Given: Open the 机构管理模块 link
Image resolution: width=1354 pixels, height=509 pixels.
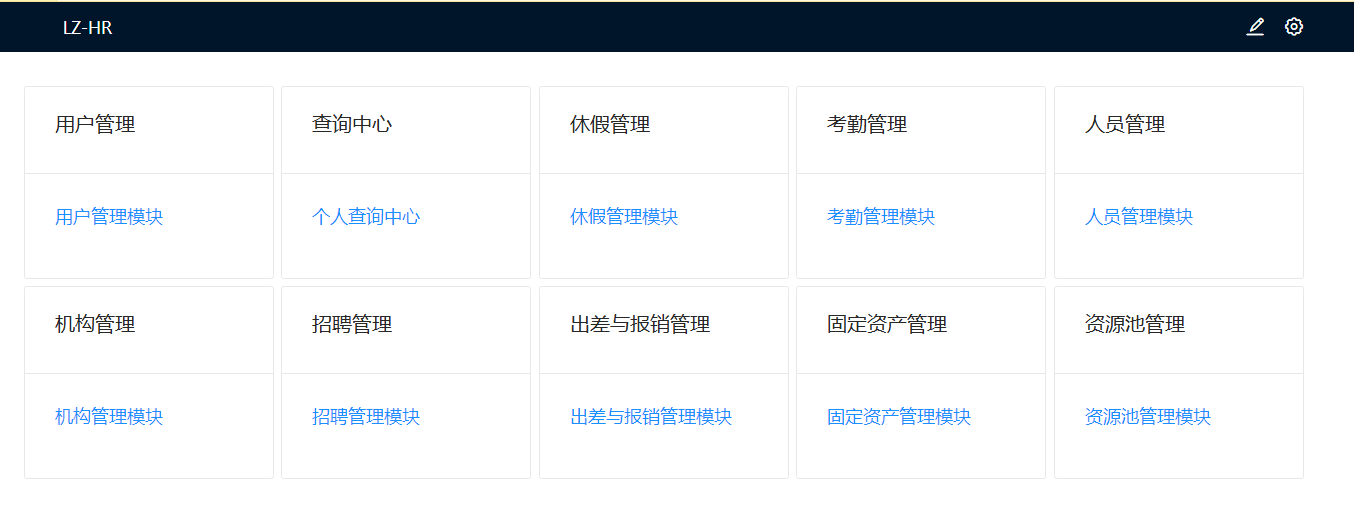Looking at the screenshot, I should [x=109, y=417].
